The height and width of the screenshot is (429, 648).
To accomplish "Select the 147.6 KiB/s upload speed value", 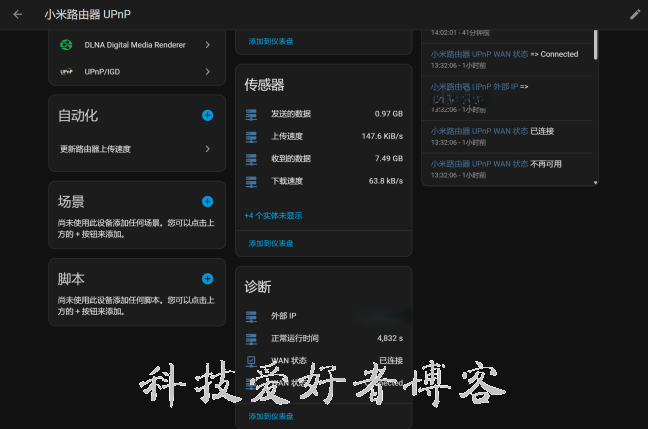I will pos(382,136).
